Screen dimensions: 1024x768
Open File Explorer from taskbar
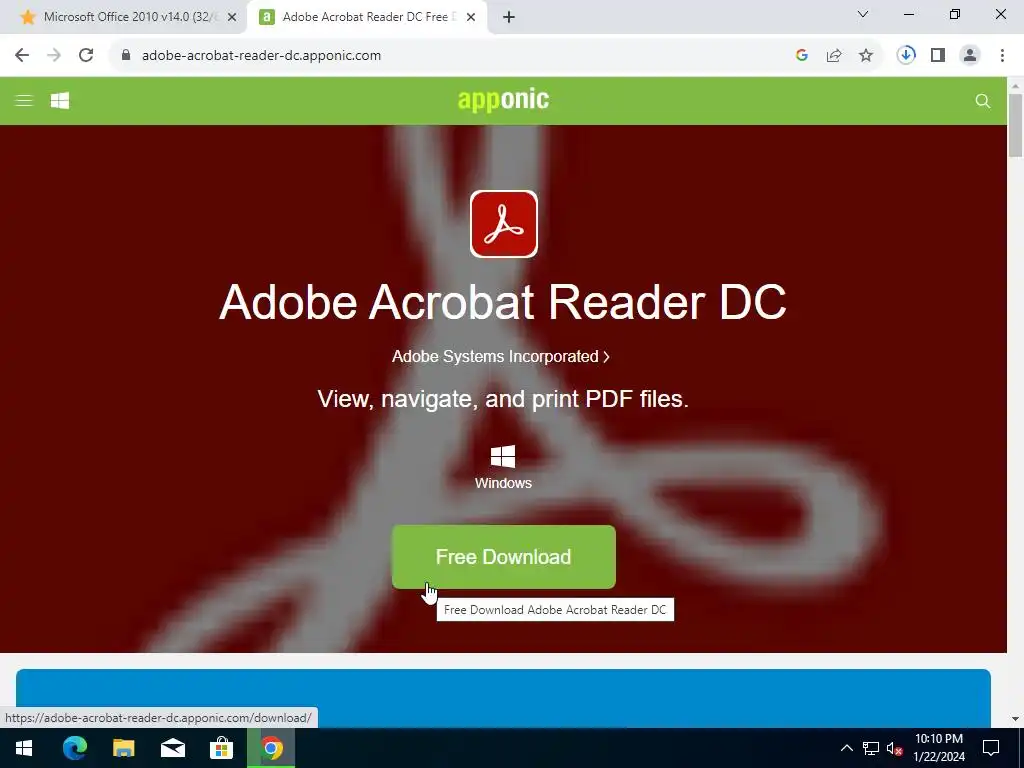[123, 748]
